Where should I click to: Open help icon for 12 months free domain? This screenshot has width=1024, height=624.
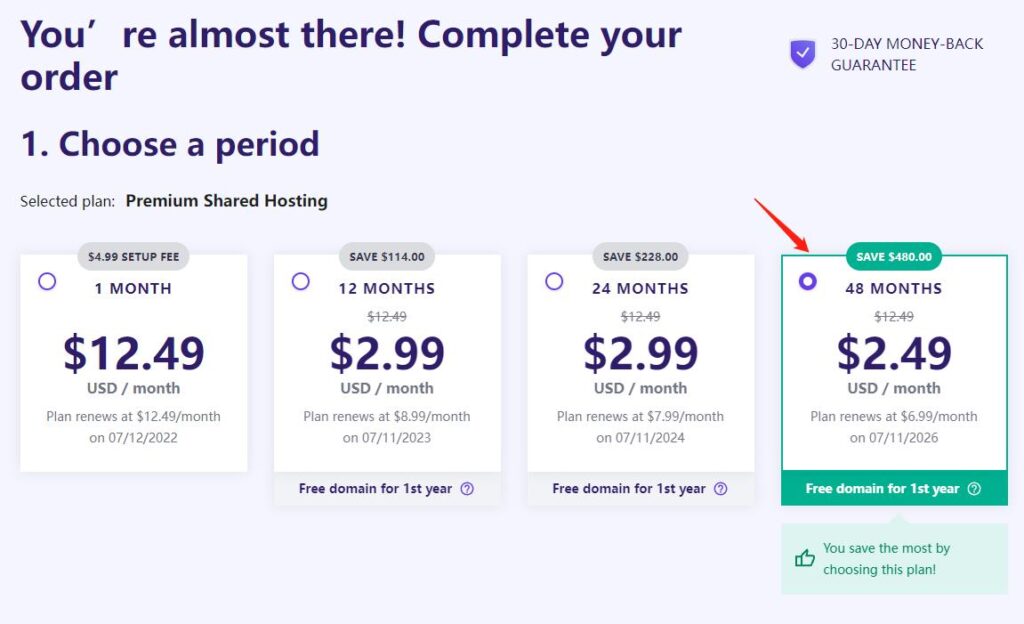coord(467,488)
